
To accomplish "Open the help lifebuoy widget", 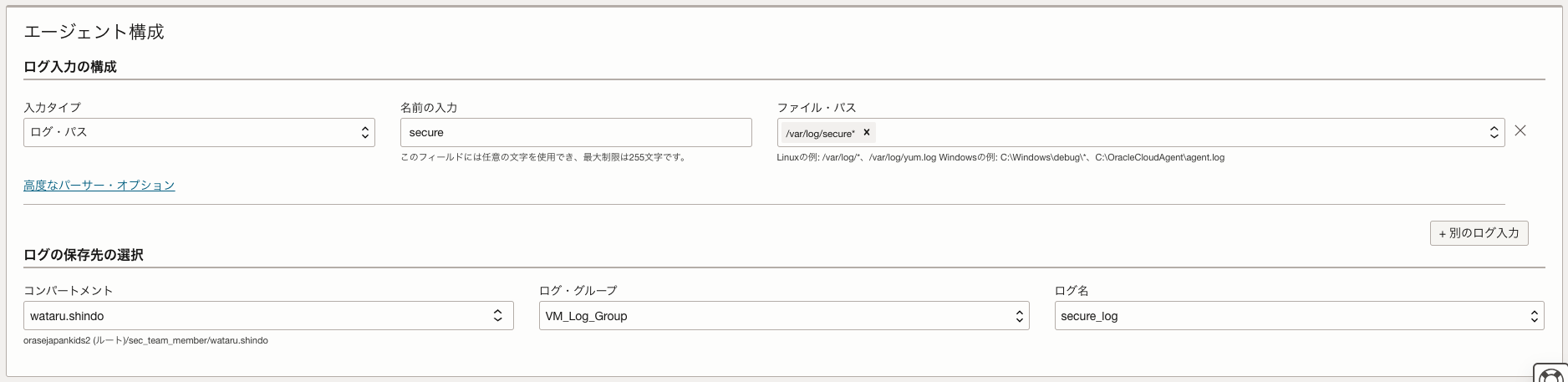I will [x=1550, y=374].
